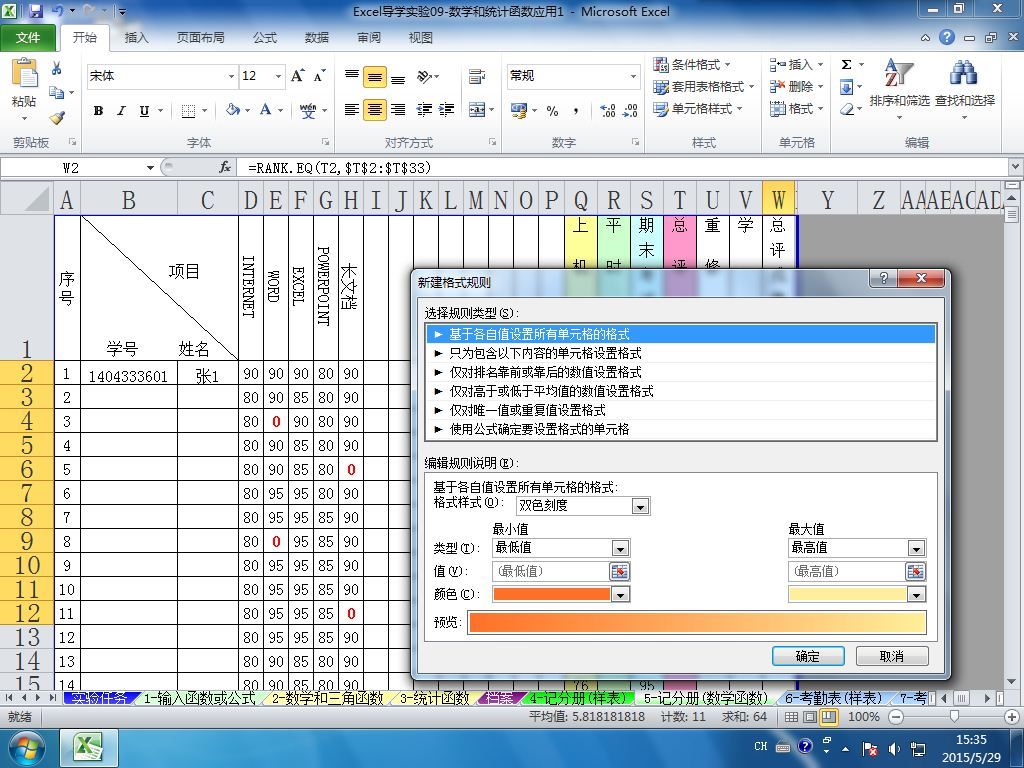
Task: Switch to the Insert ribbon tab
Action: [x=136, y=38]
